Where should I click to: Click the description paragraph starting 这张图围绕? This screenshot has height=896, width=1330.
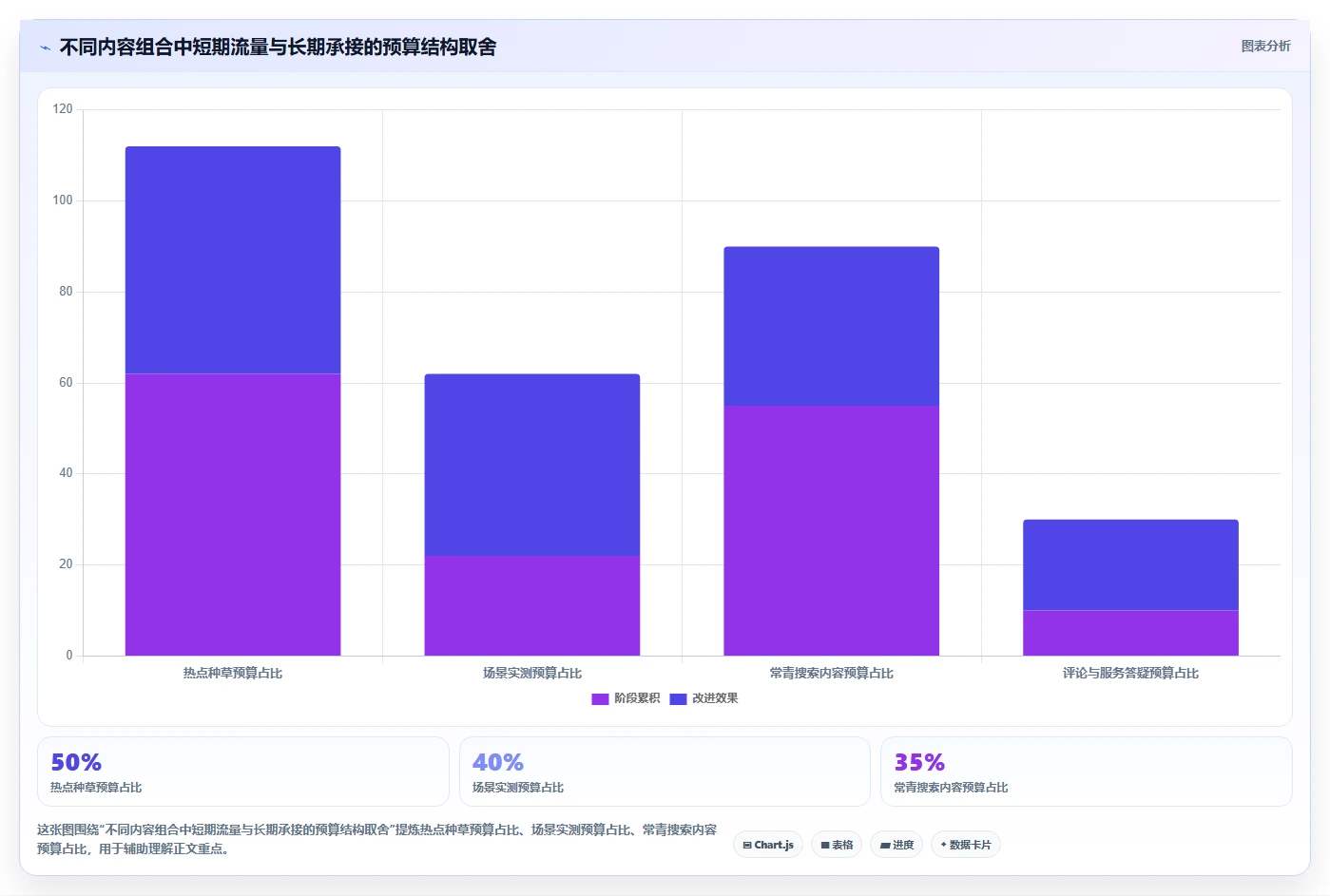pos(376,839)
